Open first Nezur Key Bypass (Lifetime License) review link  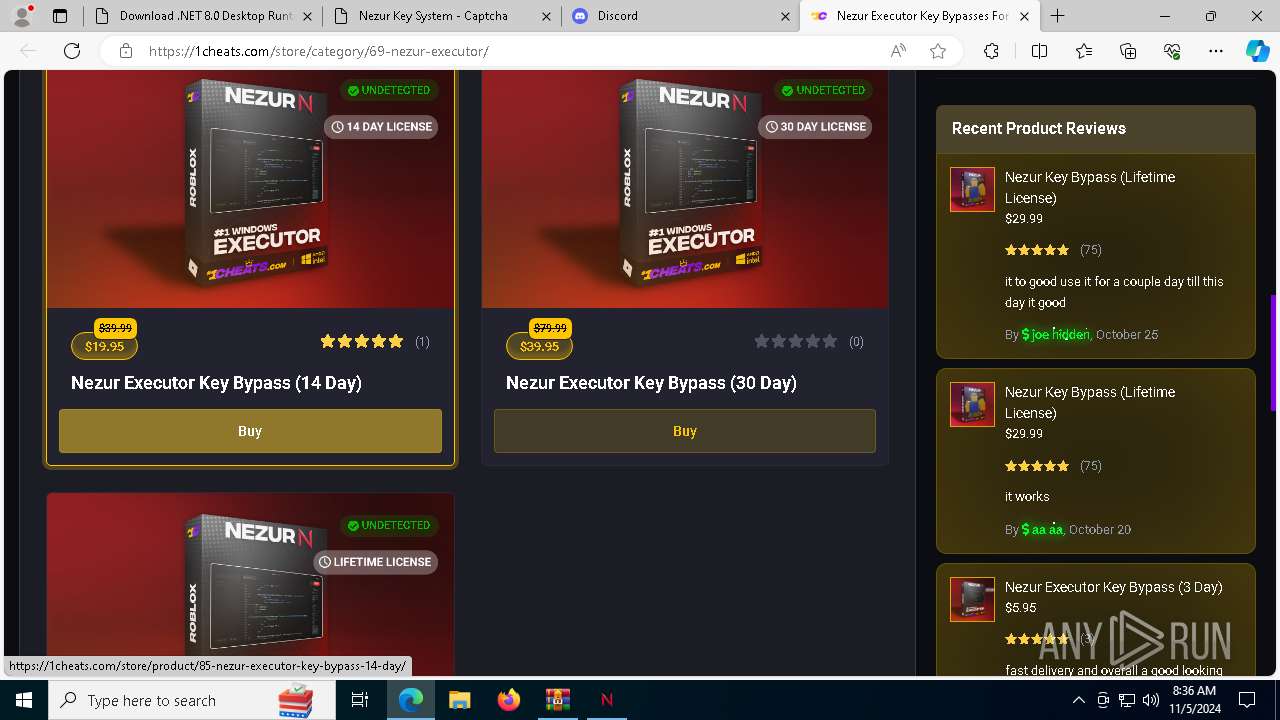(1090, 187)
